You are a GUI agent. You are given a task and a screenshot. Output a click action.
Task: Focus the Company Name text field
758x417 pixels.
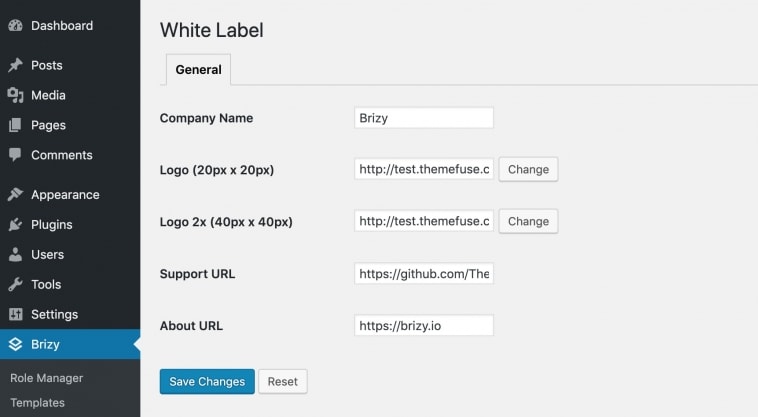[x=424, y=118]
